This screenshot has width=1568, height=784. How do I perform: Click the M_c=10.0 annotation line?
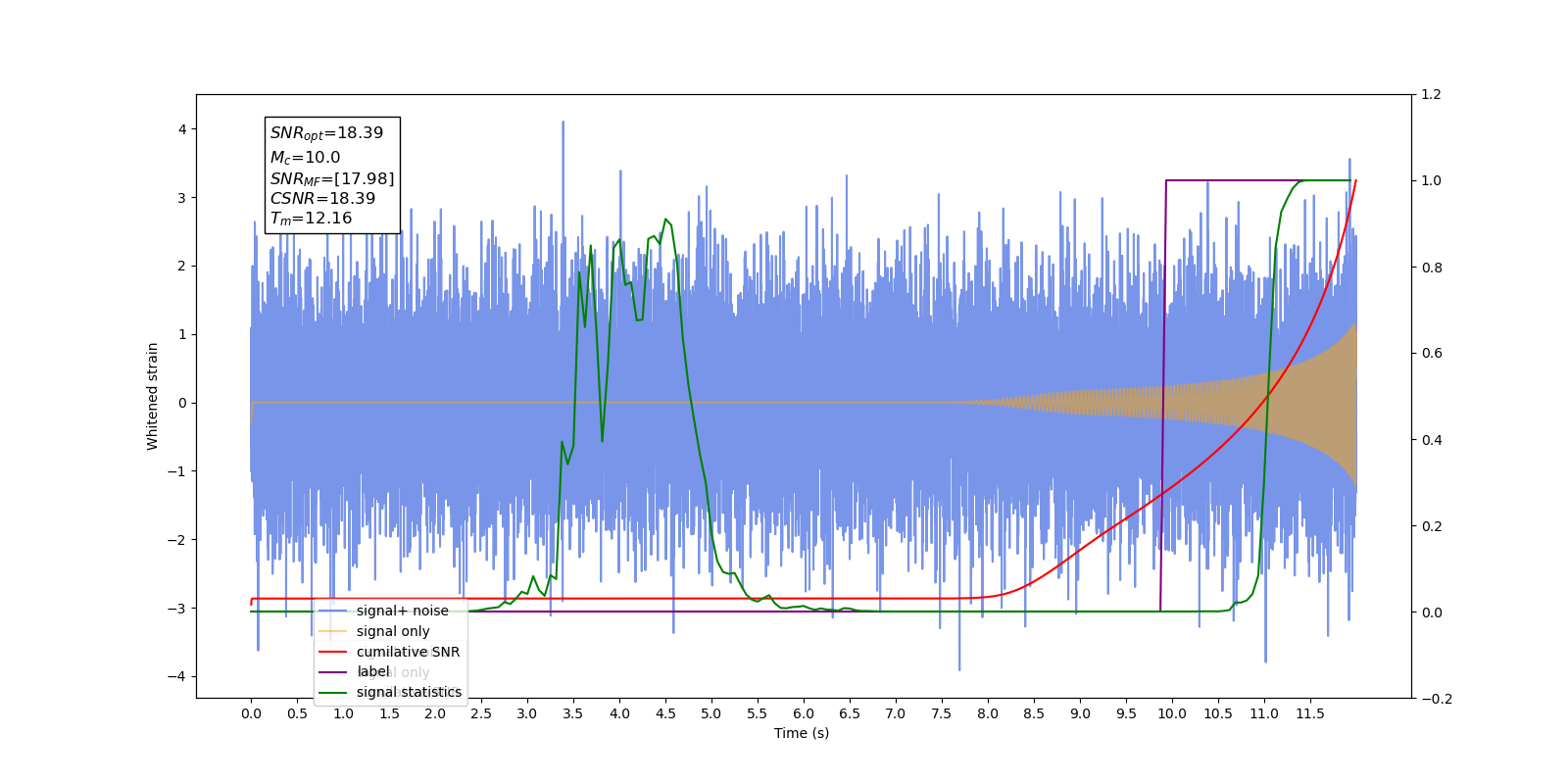point(305,157)
